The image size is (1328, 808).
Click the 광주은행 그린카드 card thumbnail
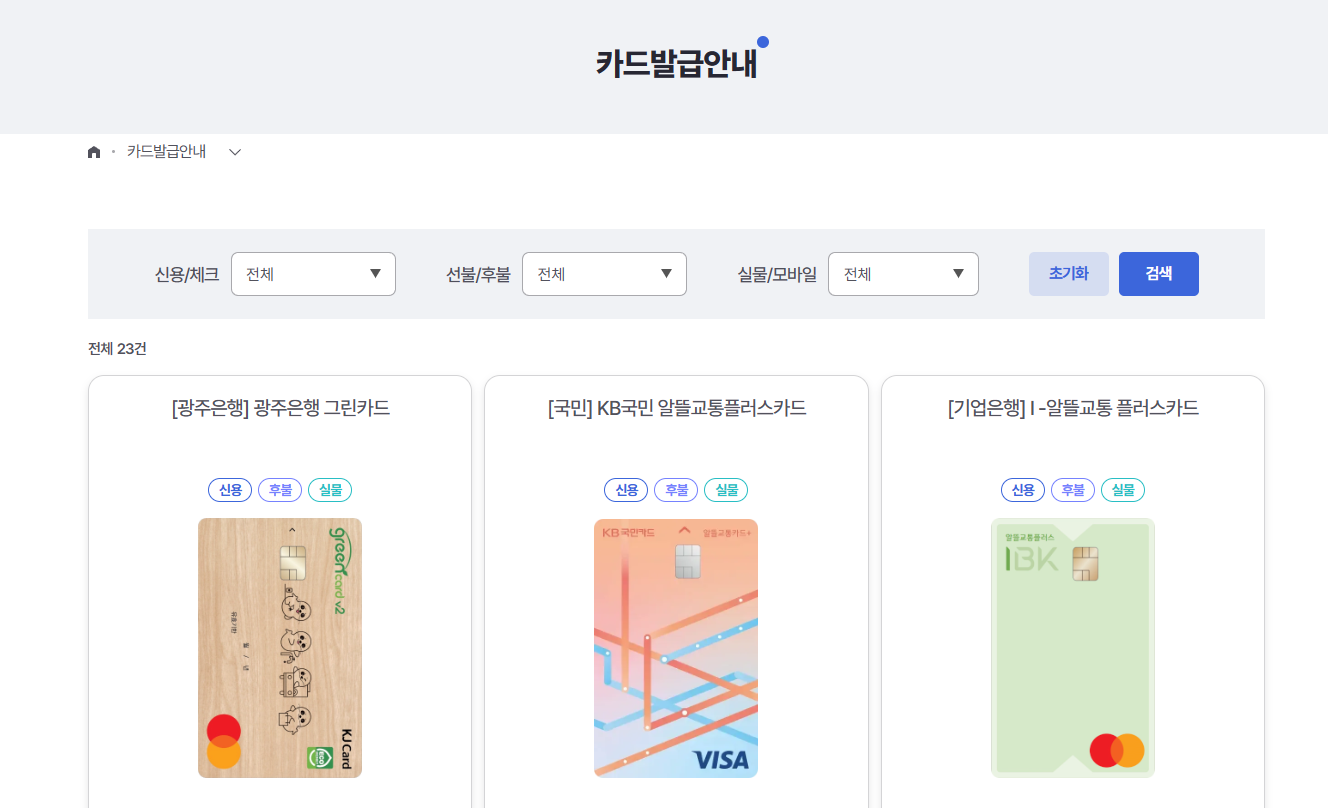[280, 648]
